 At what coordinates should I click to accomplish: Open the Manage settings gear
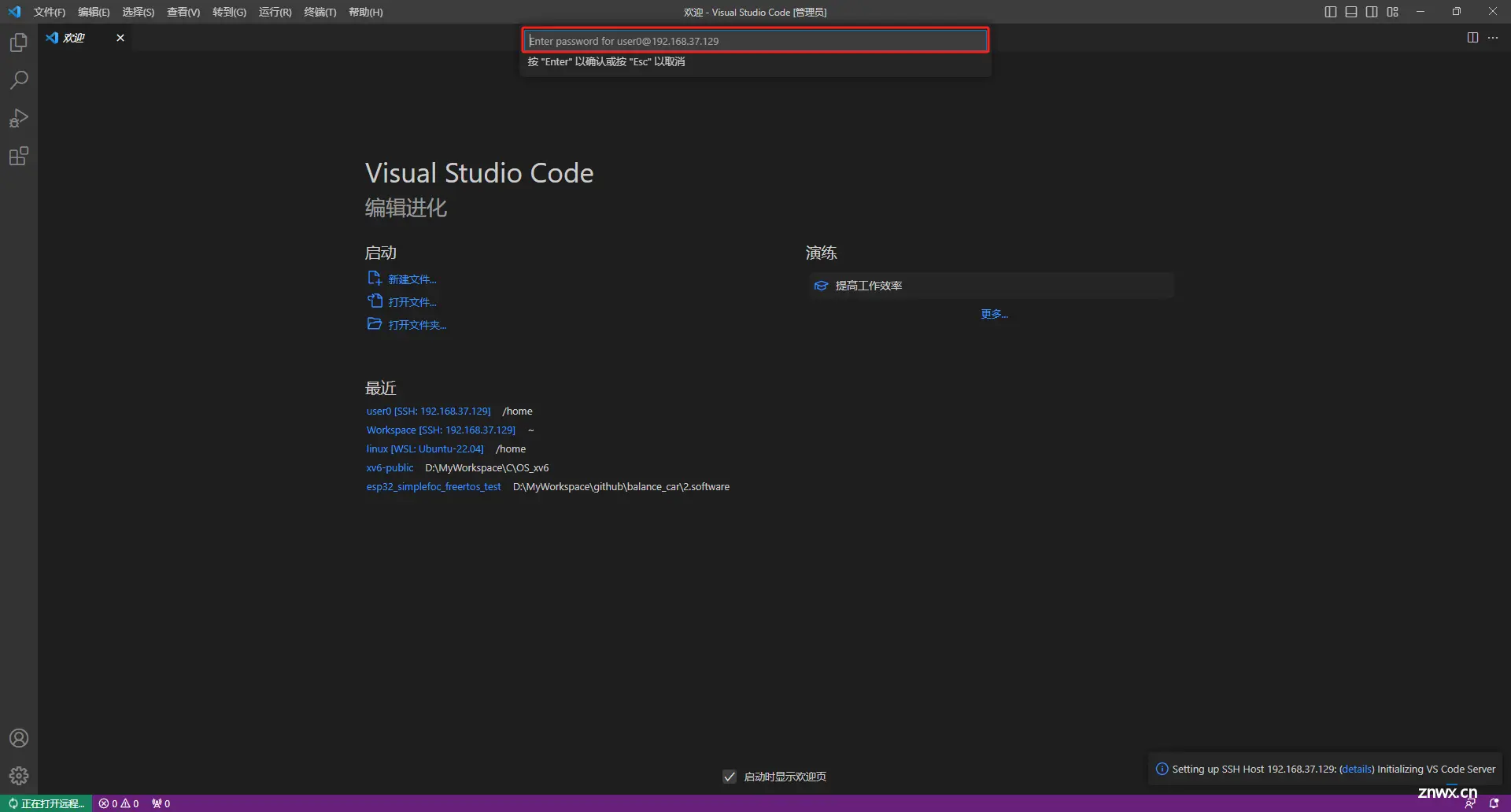[x=19, y=776]
